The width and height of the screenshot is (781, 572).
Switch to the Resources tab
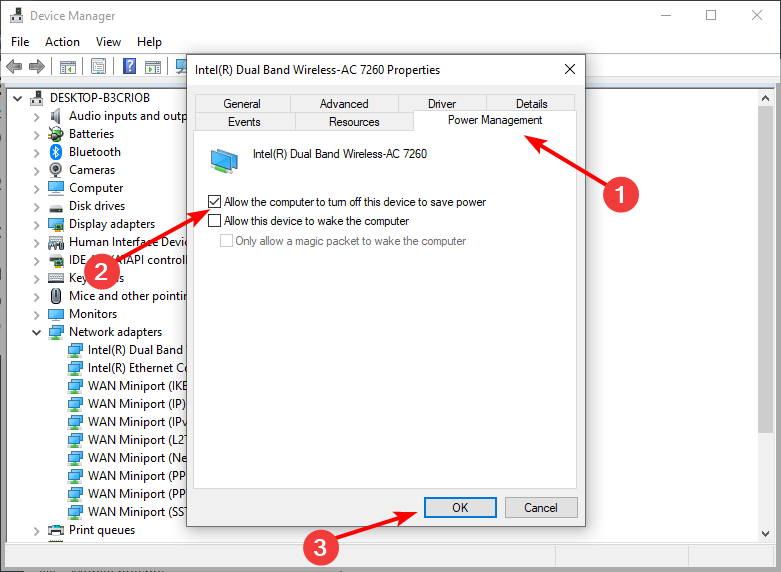pyautogui.click(x=354, y=122)
